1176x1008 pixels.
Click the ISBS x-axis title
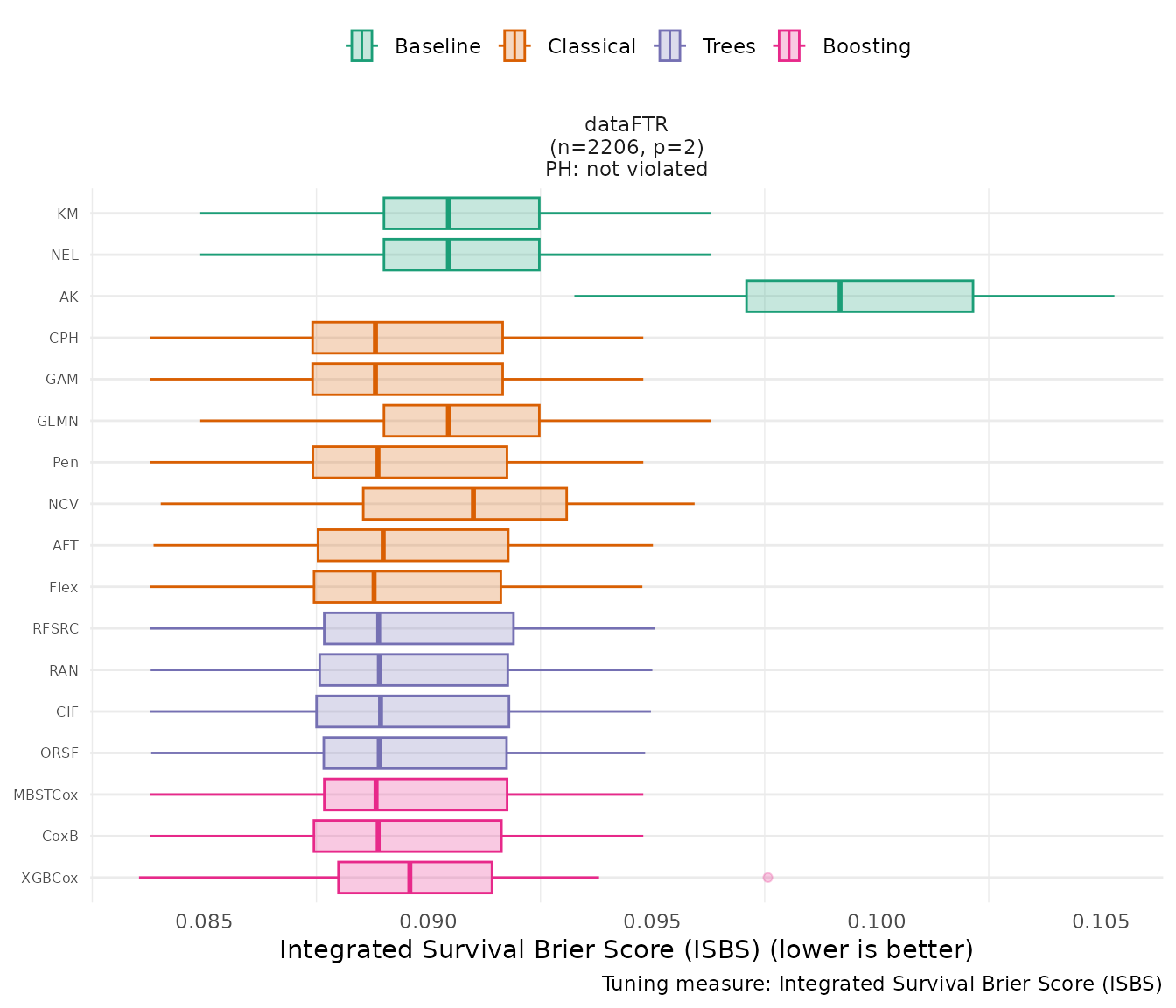click(626, 950)
